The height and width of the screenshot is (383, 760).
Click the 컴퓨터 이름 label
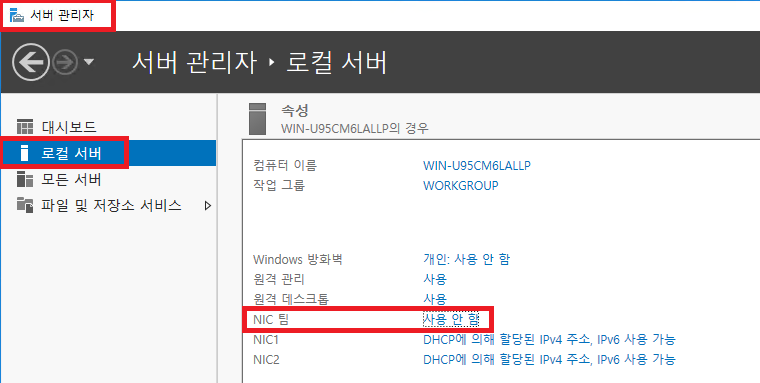285,165
